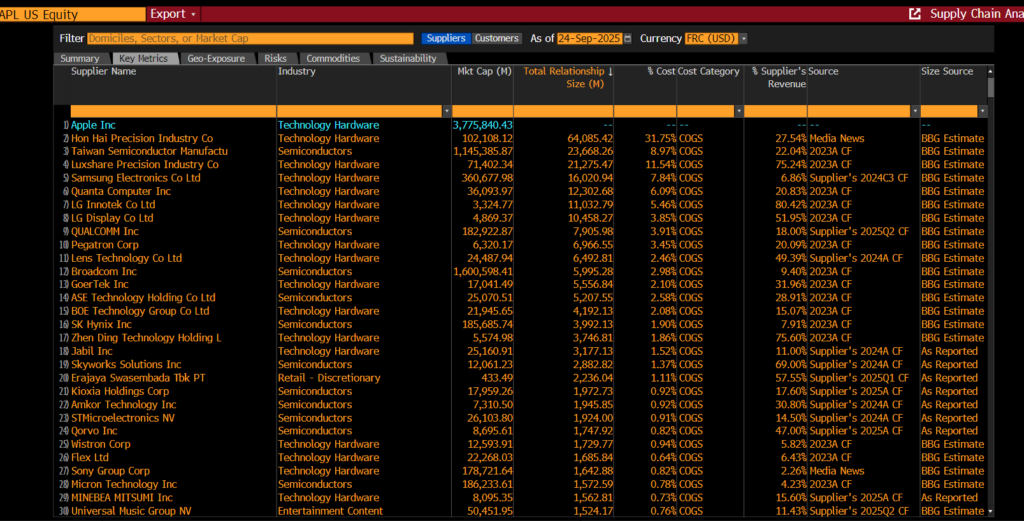Switch to the Summary tab
This screenshot has width=1024, height=521.
click(80, 58)
